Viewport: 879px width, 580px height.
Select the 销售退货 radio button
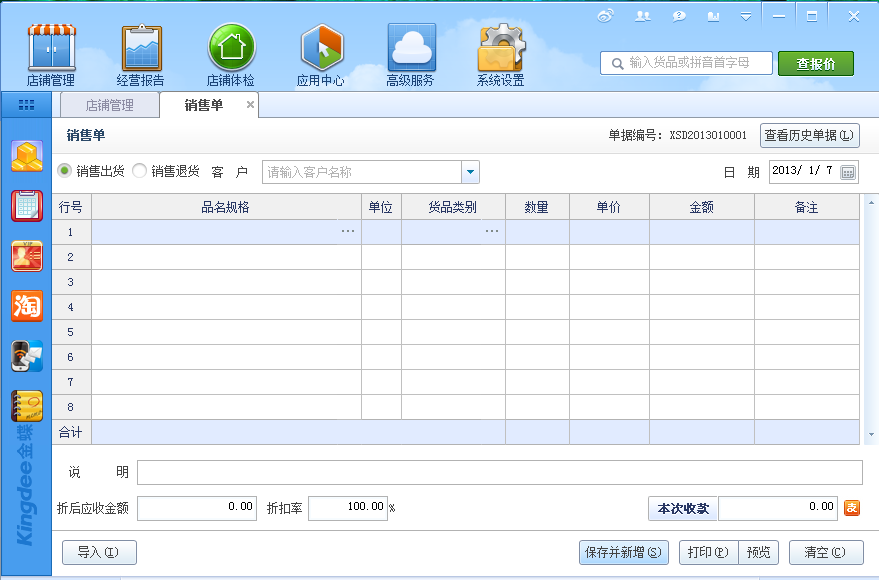(x=140, y=171)
